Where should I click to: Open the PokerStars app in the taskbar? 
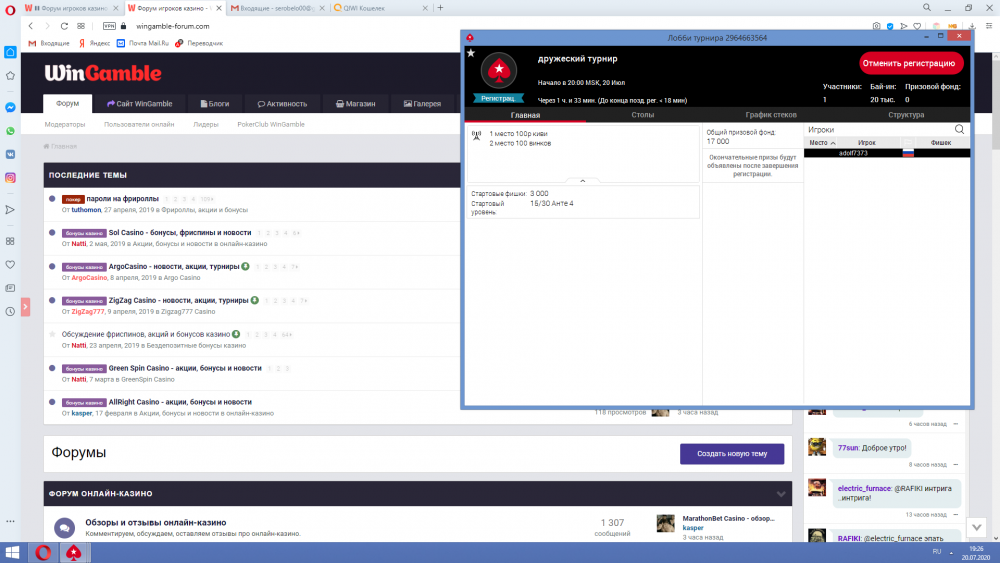tap(73, 552)
